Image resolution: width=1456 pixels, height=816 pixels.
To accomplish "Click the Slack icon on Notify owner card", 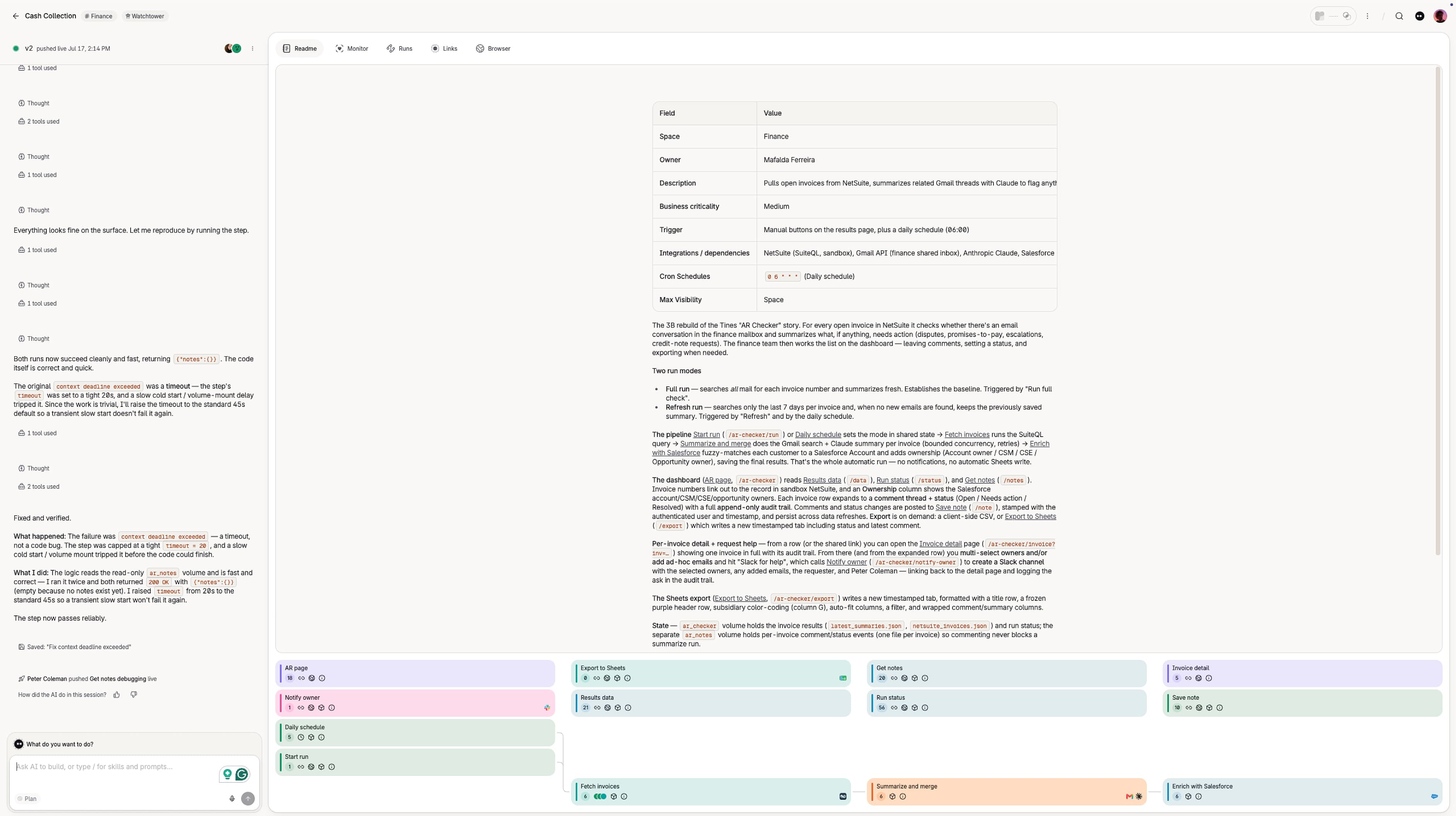I will (x=546, y=708).
